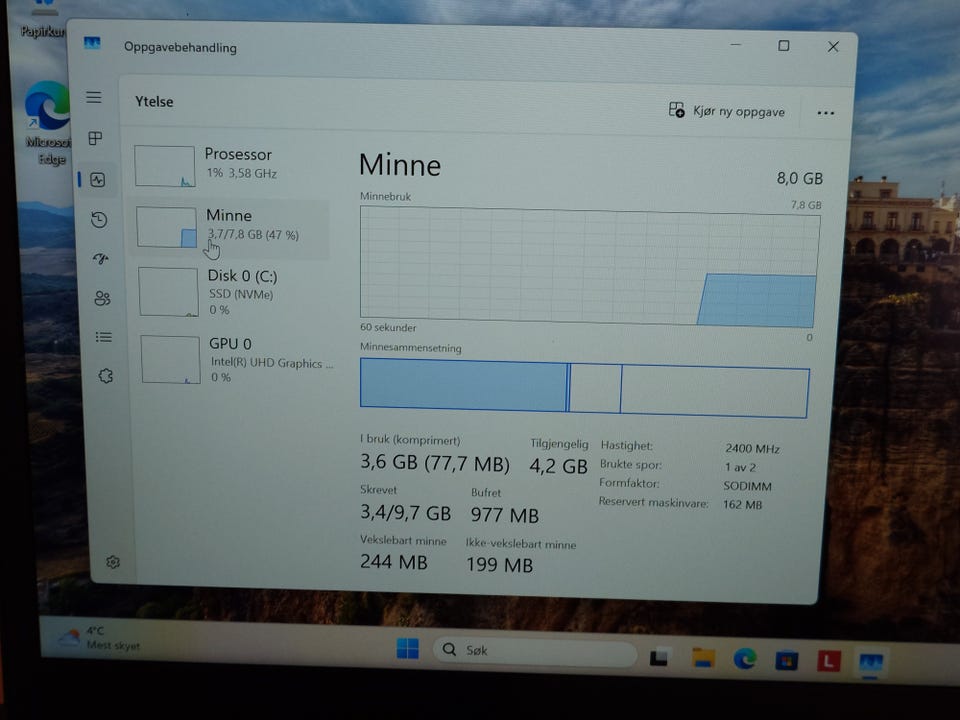Screen dimensions: 960x720
Task: Click the free segment of Minnesammensetning bar
Action: tap(714, 391)
